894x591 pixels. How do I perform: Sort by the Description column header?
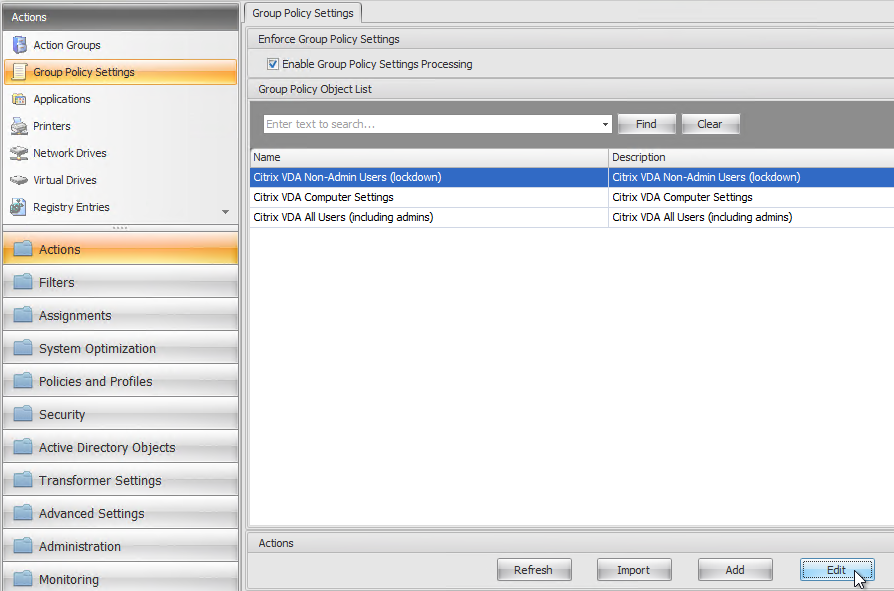pos(751,157)
